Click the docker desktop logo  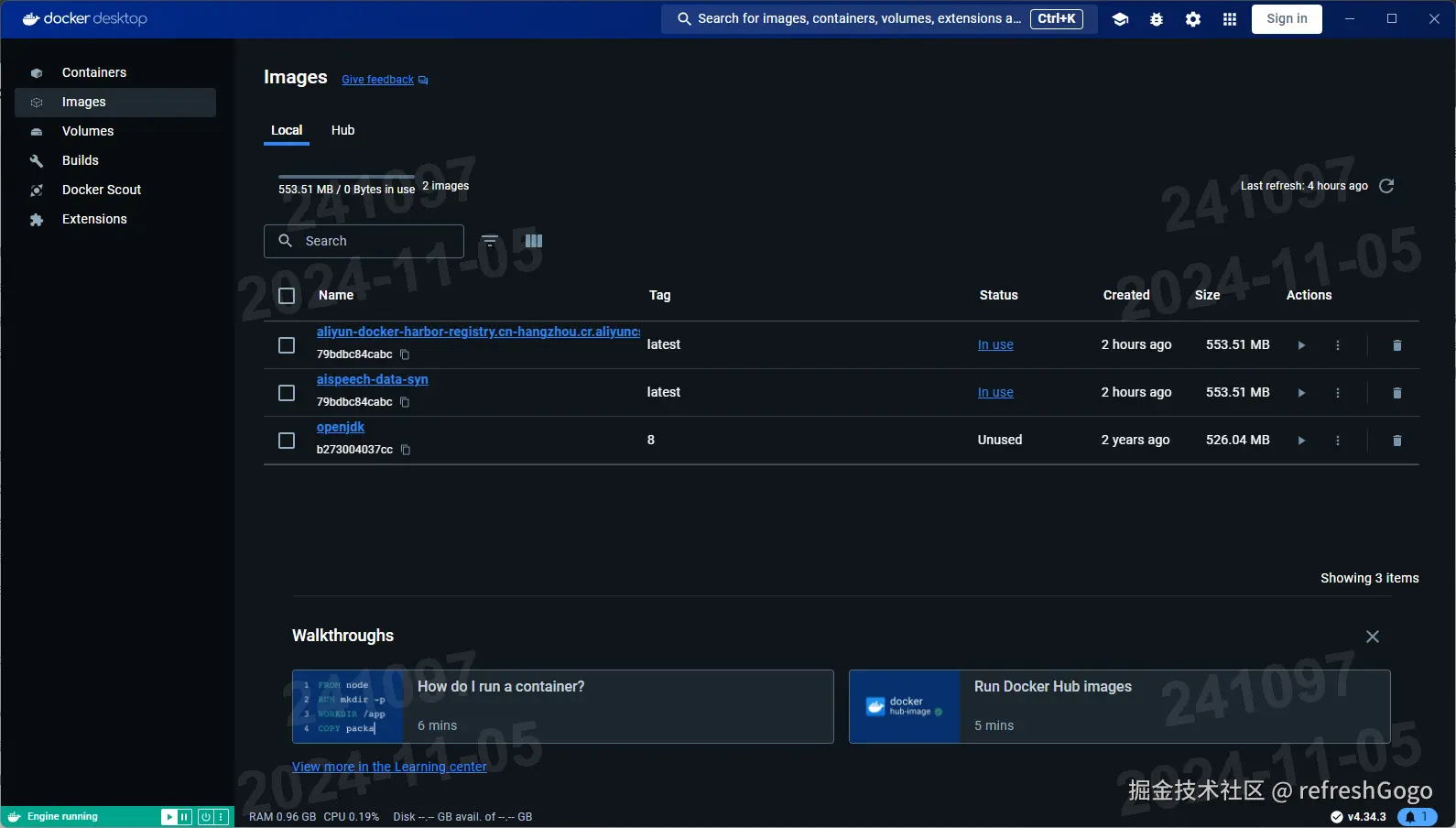84,18
